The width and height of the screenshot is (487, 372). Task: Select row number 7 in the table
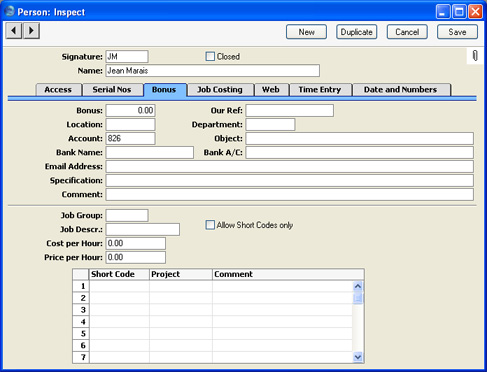point(81,357)
